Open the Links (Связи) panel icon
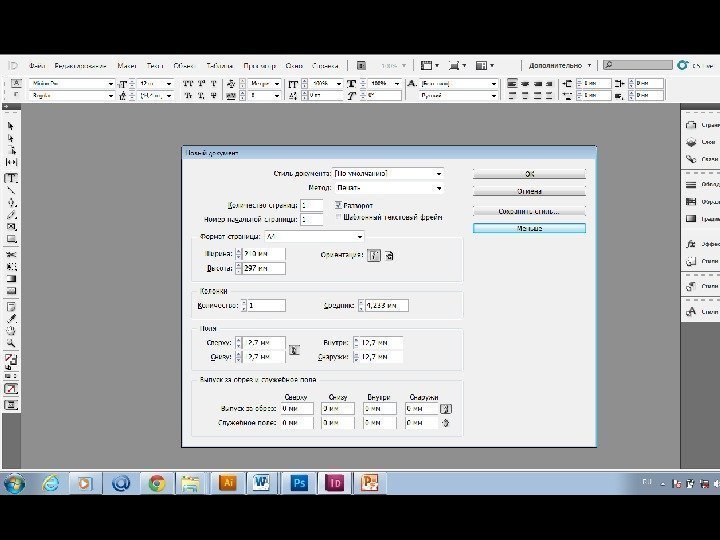Screen dimensions: 720x540 691,159
